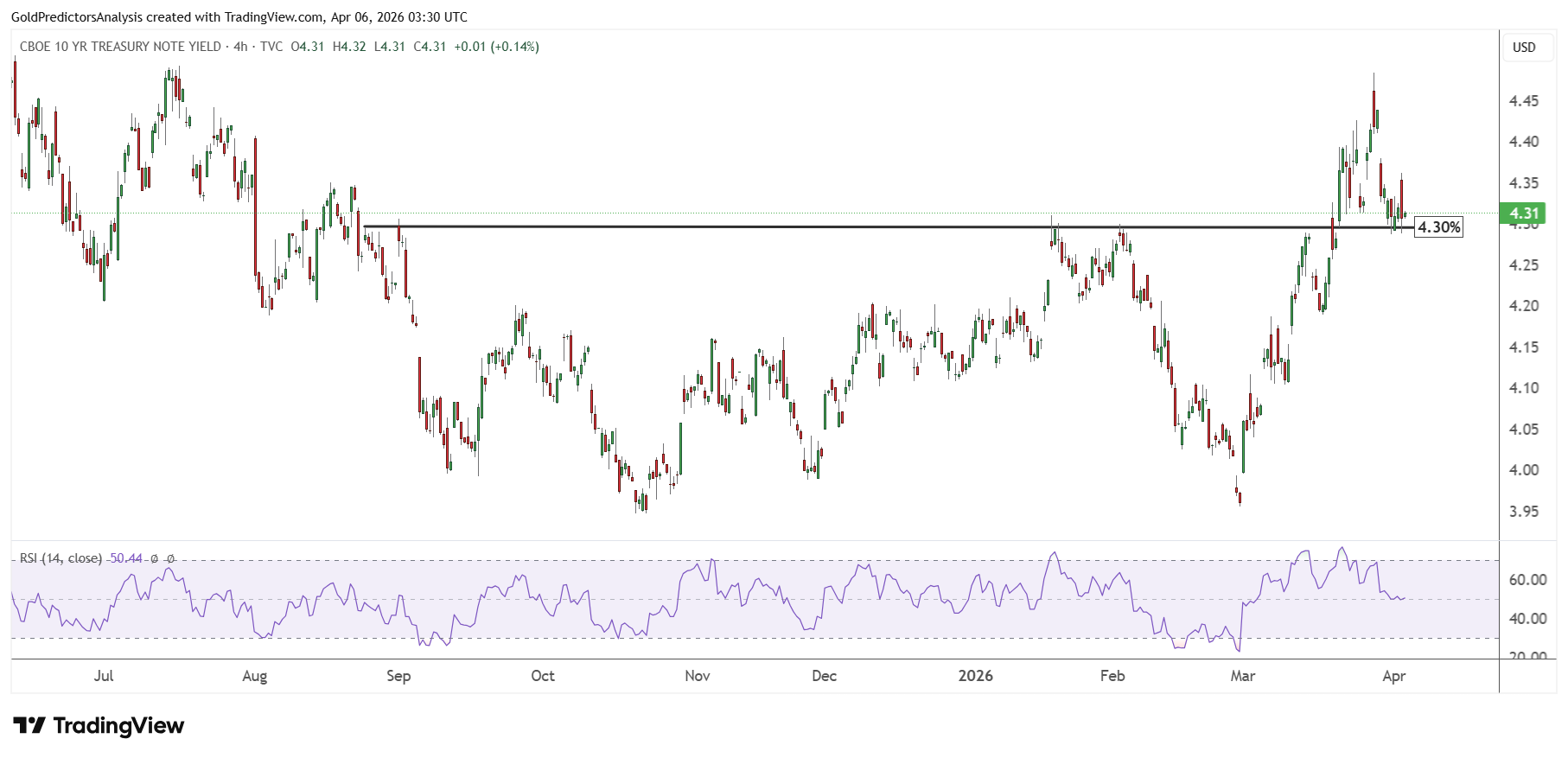Click the 4.20 price axis label
This screenshot has width=1568, height=758.
pos(1523,306)
